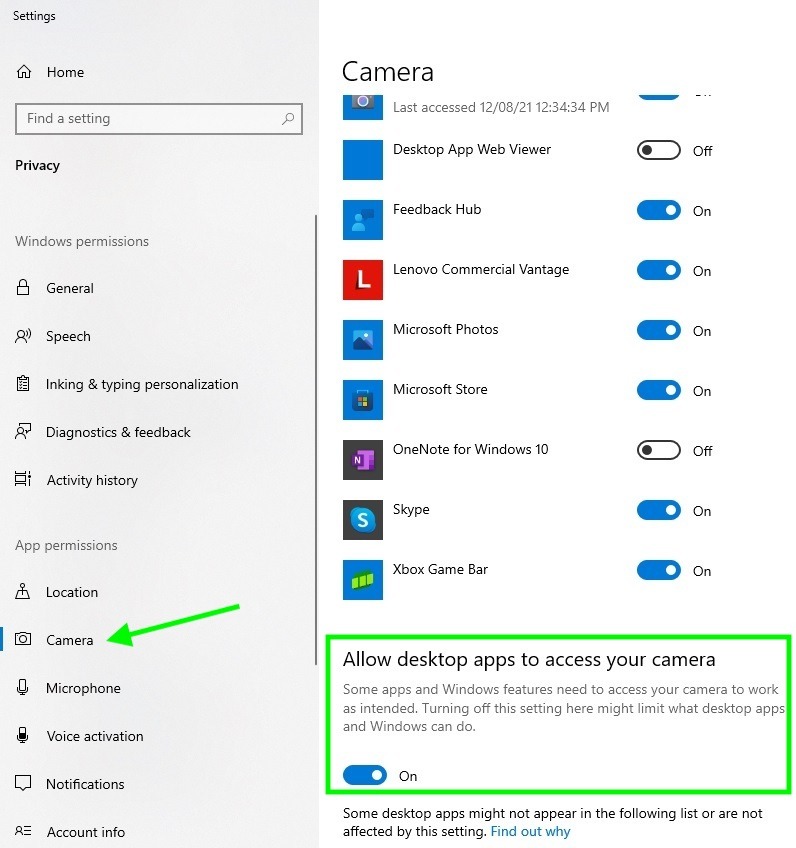Click the General lock icon
The height and width of the screenshot is (848, 796).
[x=23, y=287]
